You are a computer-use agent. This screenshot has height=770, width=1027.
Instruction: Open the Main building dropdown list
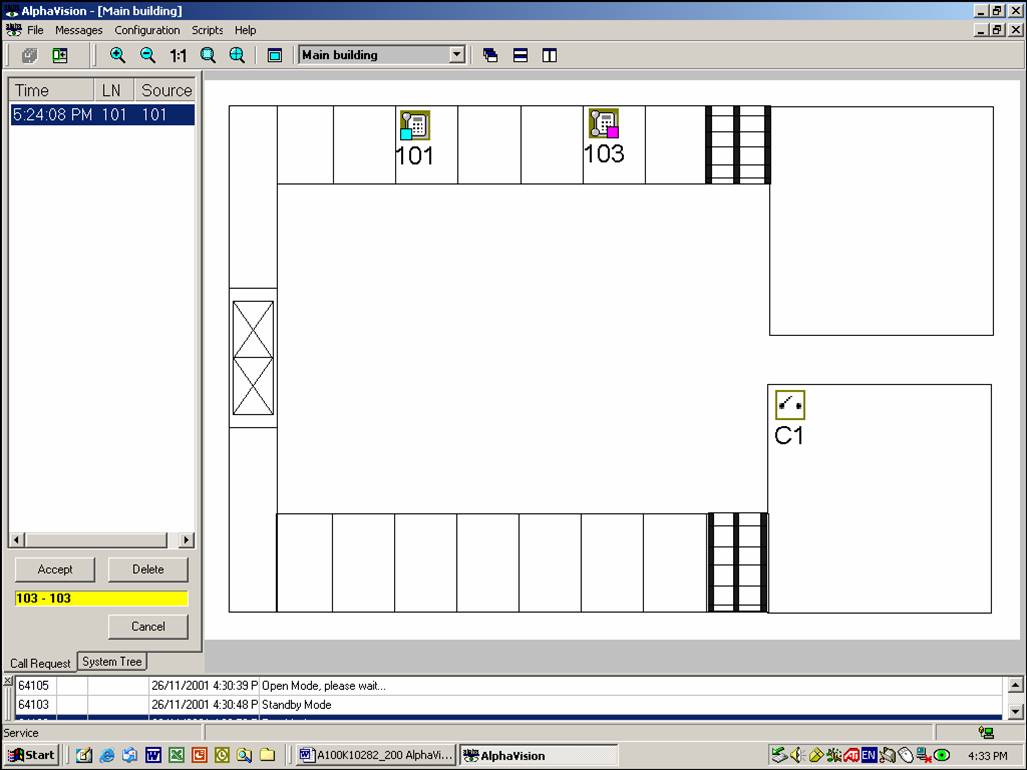click(457, 55)
